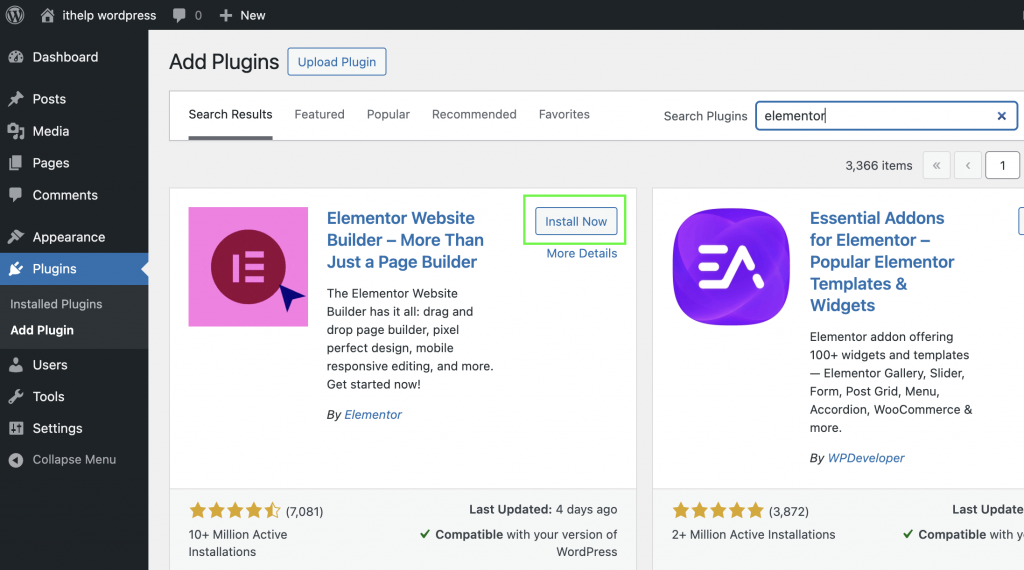Switch to Popular tab
The image size is (1024, 570).
pos(388,115)
